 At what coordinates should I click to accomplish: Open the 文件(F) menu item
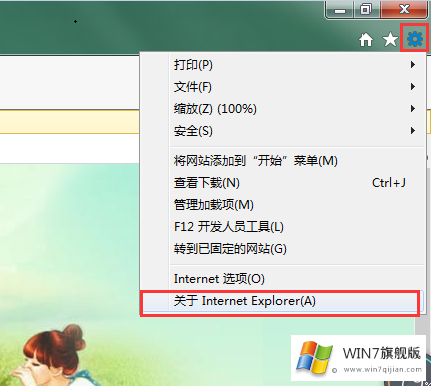282,87
